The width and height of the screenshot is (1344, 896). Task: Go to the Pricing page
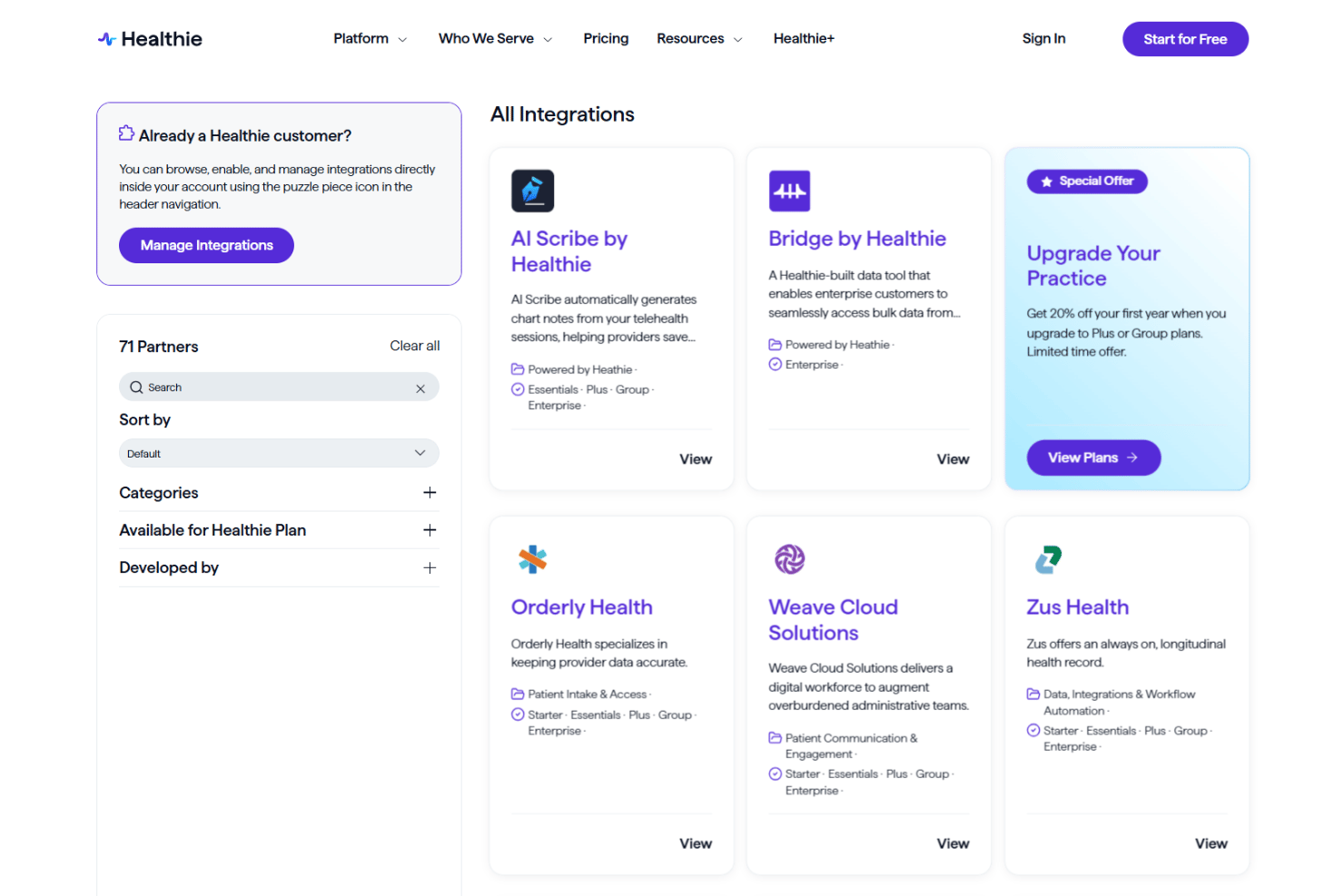(606, 39)
